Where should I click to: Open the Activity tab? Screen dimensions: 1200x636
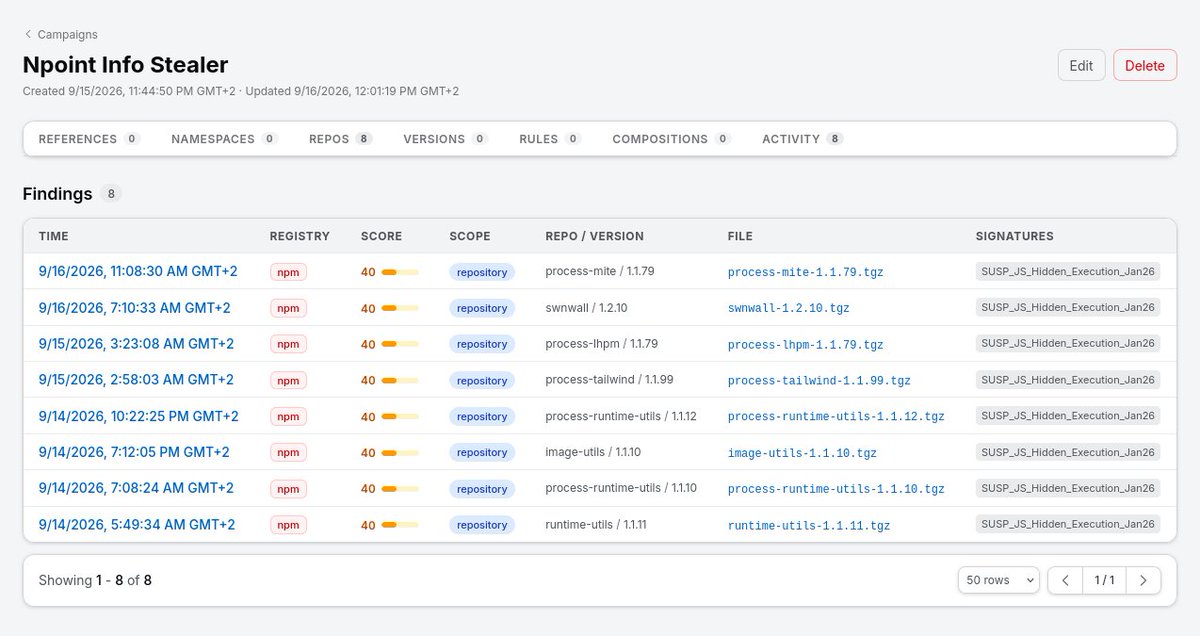pos(802,139)
